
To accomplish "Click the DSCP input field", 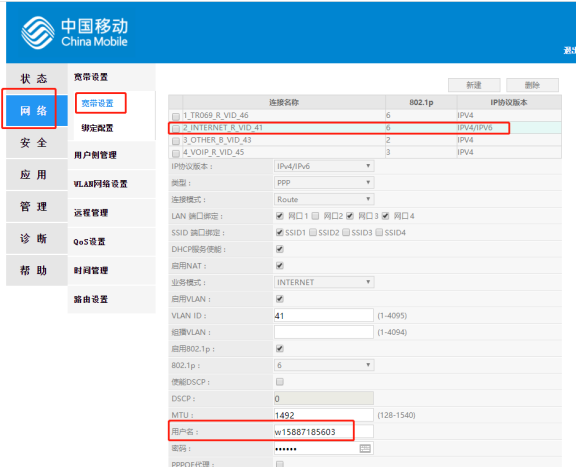I will pos(324,398).
